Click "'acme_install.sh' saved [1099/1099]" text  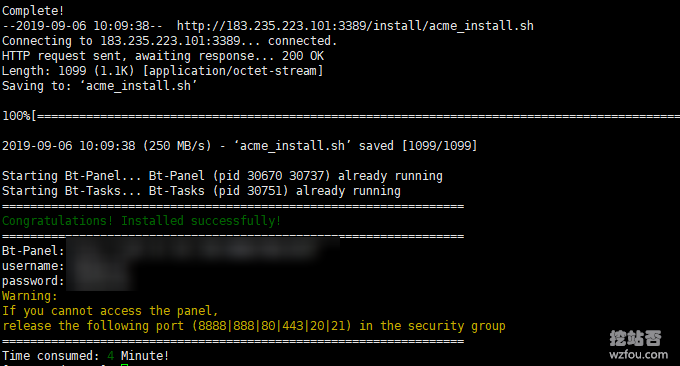(356, 146)
